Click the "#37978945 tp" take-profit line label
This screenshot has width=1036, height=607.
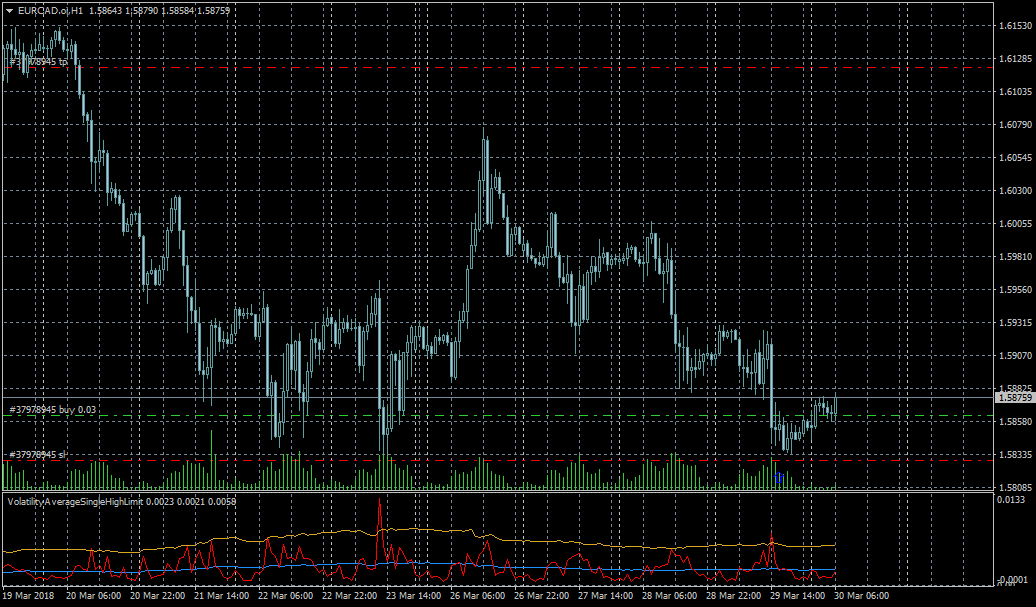(x=38, y=61)
